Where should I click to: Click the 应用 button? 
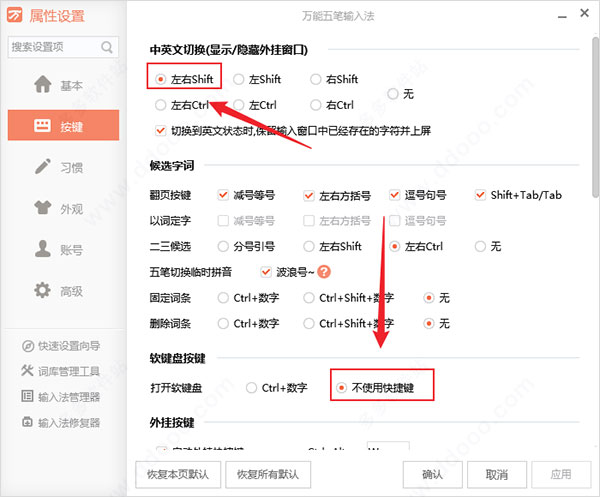561,475
